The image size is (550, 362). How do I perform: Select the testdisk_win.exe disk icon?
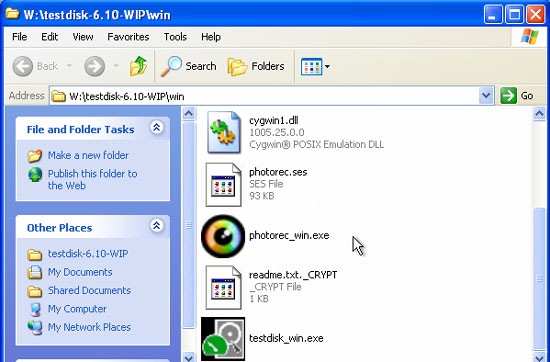(223, 338)
